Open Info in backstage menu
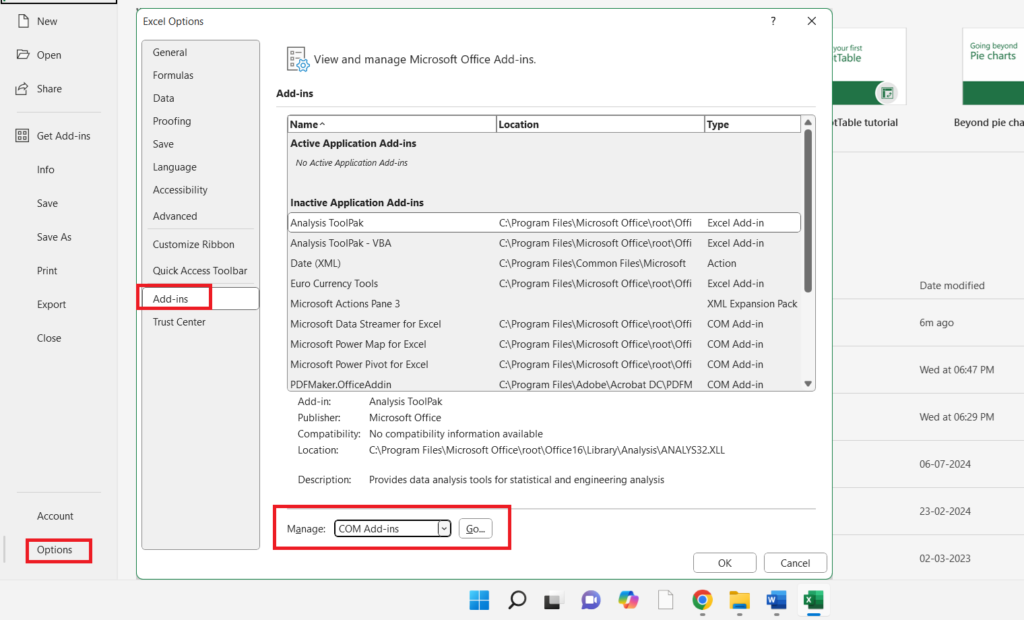 pyautogui.click(x=46, y=169)
